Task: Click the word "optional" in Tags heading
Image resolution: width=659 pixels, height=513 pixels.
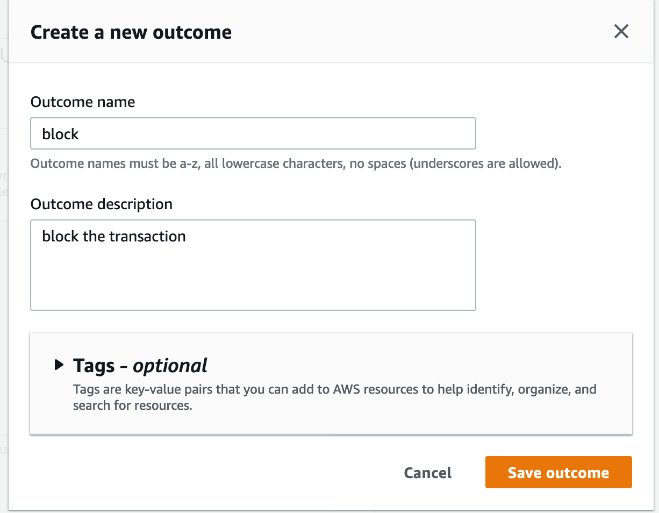Action: [170, 365]
